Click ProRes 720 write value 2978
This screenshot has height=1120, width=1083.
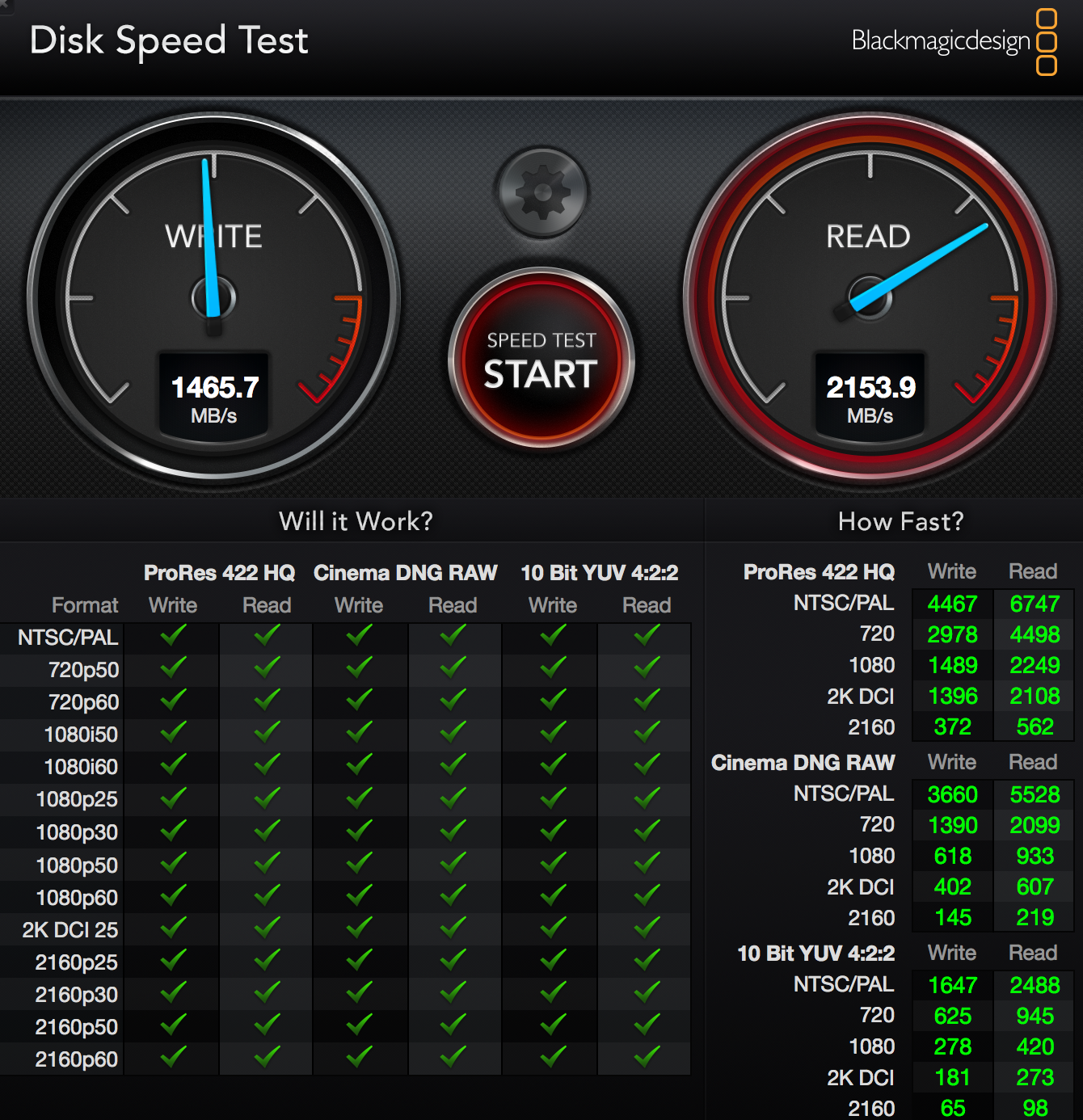tap(952, 634)
